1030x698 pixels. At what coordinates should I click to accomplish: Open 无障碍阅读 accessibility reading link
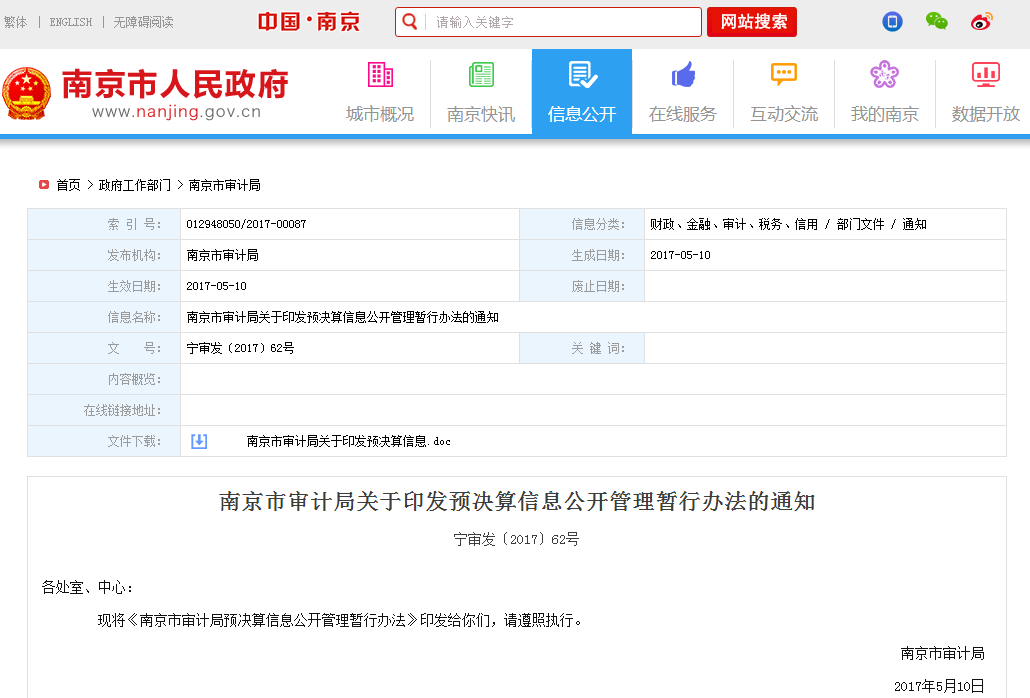pyautogui.click(x=143, y=22)
